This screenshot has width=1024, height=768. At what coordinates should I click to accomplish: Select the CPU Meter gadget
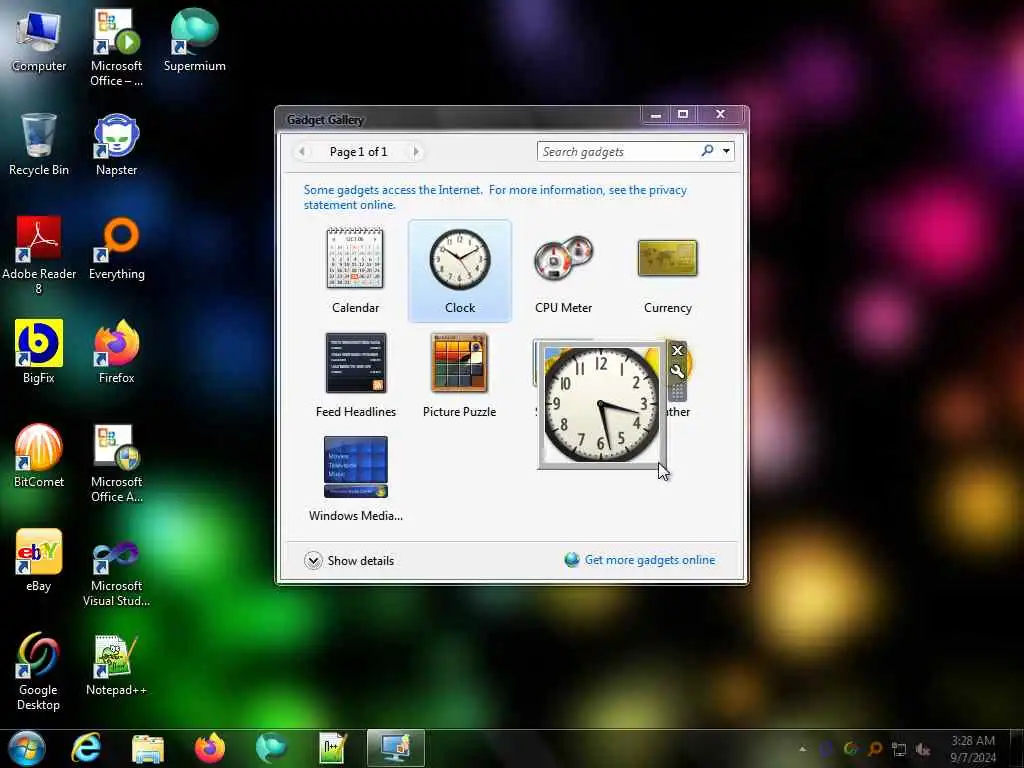pyautogui.click(x=564, y=270)
